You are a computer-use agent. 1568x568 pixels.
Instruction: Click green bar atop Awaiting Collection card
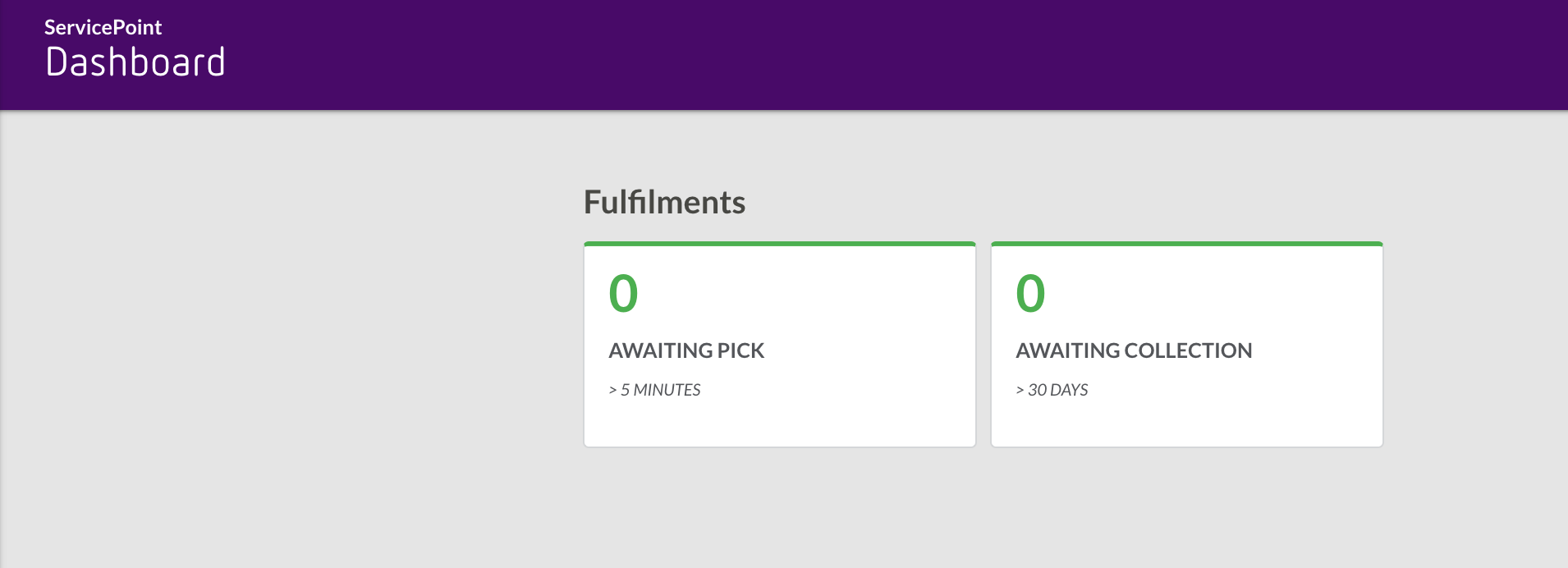click(x=1186, y=244)
